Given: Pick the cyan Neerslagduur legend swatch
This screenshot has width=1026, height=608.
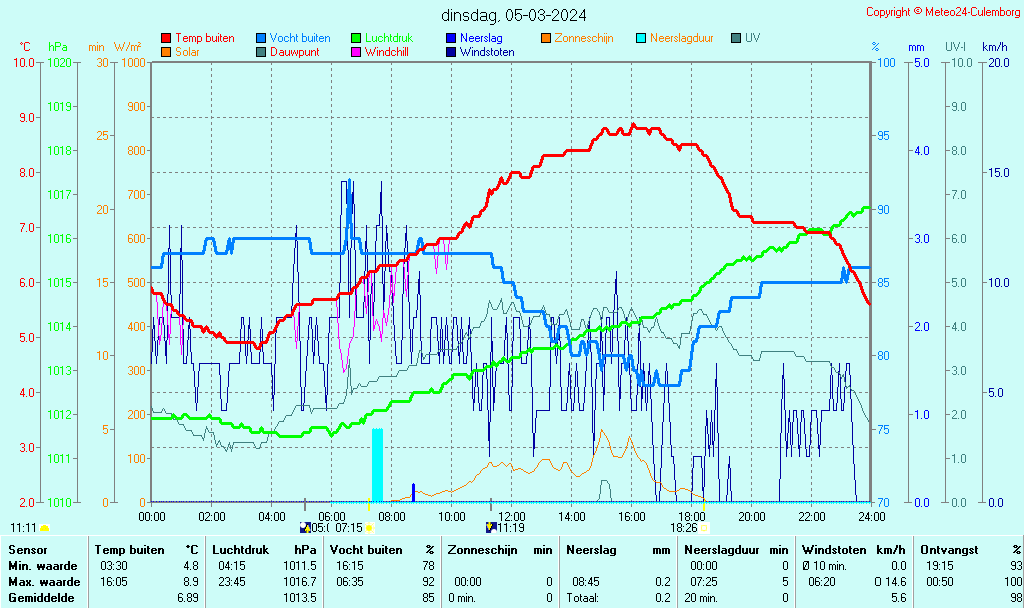Looking at the screenshot, I should (641, 38).
